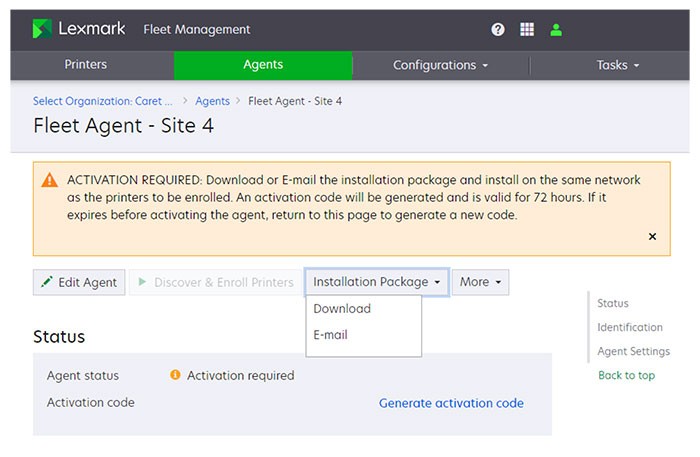Click the Agents breadcrumb link
700x457 pixels.
pyautogui.click(x=212, y=101)
